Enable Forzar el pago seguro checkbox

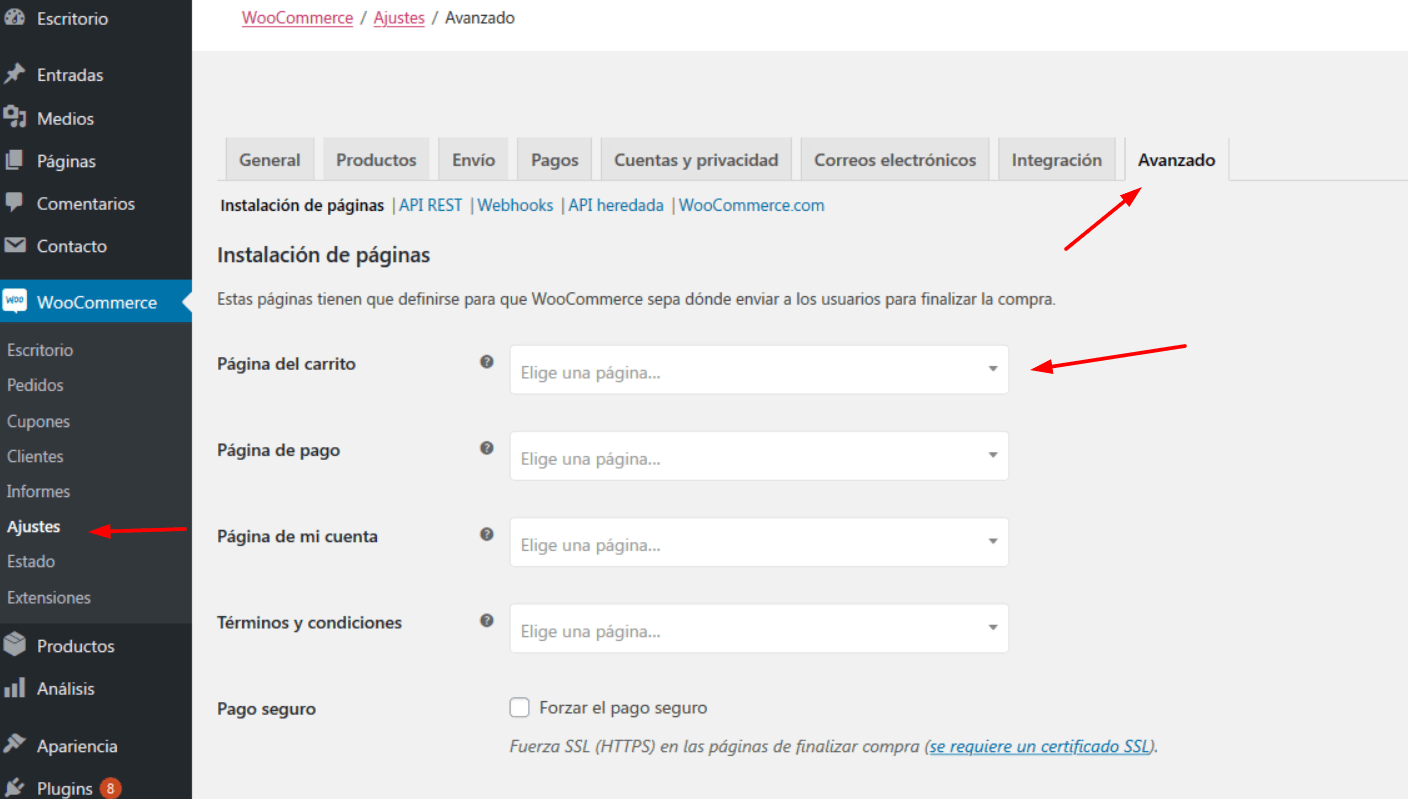[519, 708]
